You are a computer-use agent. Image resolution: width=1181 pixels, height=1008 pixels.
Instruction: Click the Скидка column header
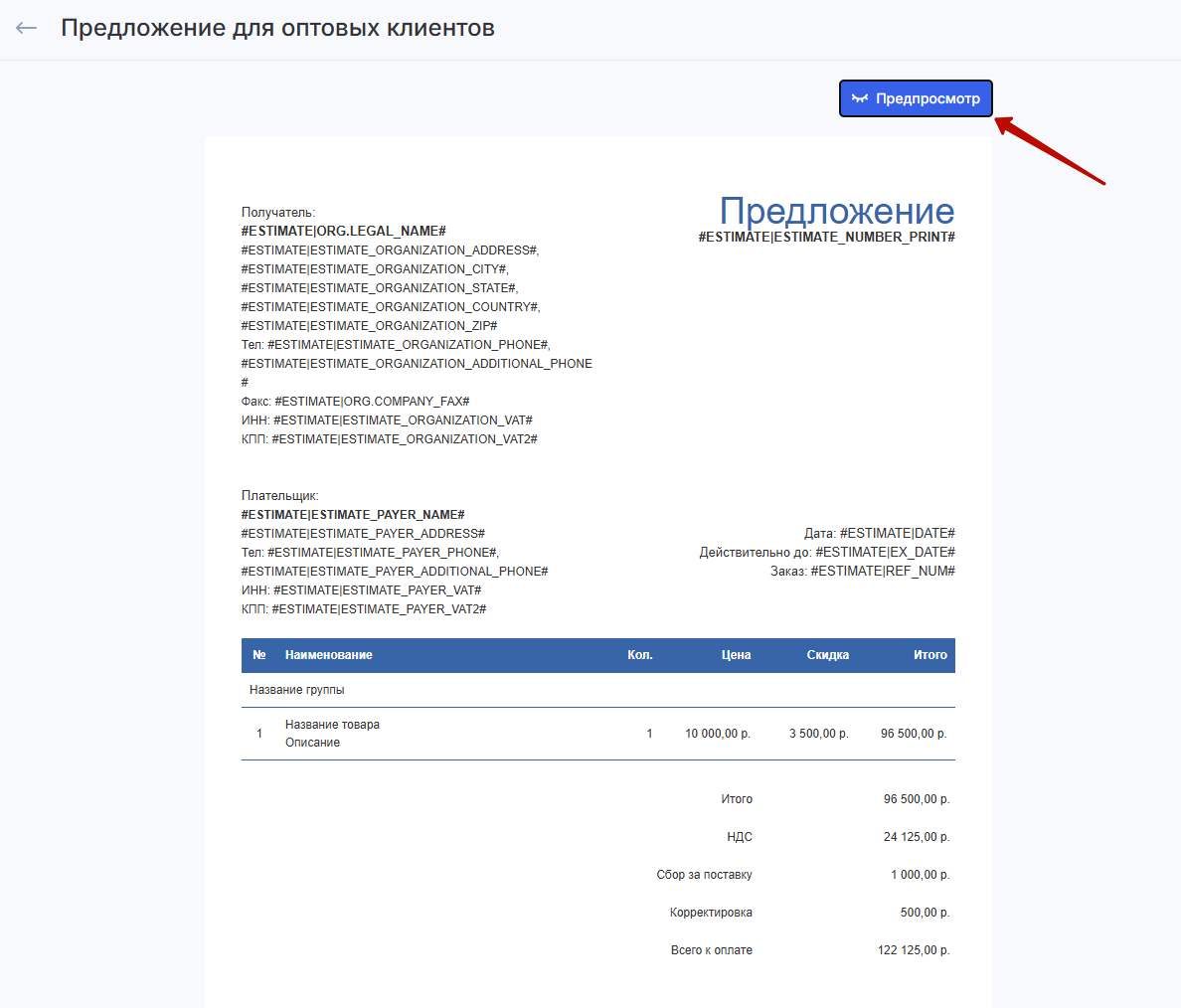[x=827, y=655]
